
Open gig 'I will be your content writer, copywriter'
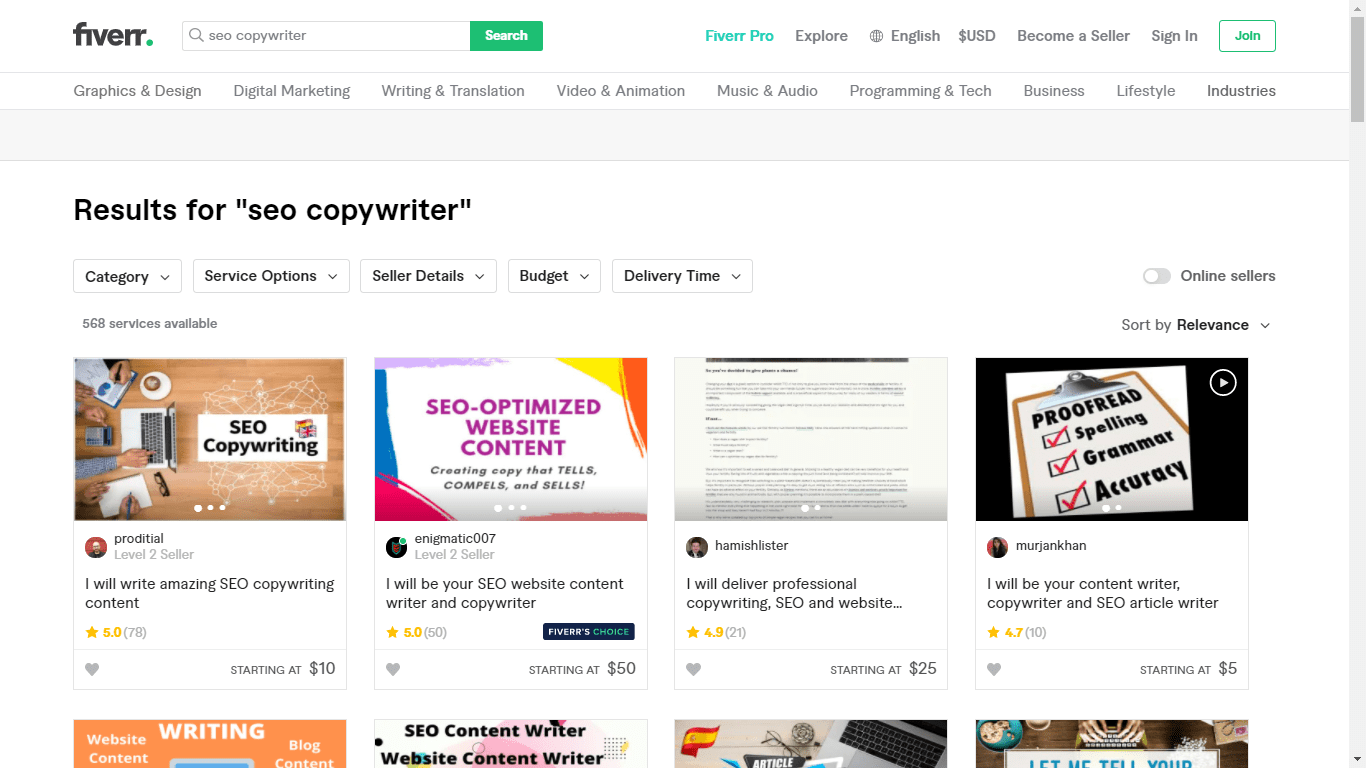click(x=1103, y=593)
